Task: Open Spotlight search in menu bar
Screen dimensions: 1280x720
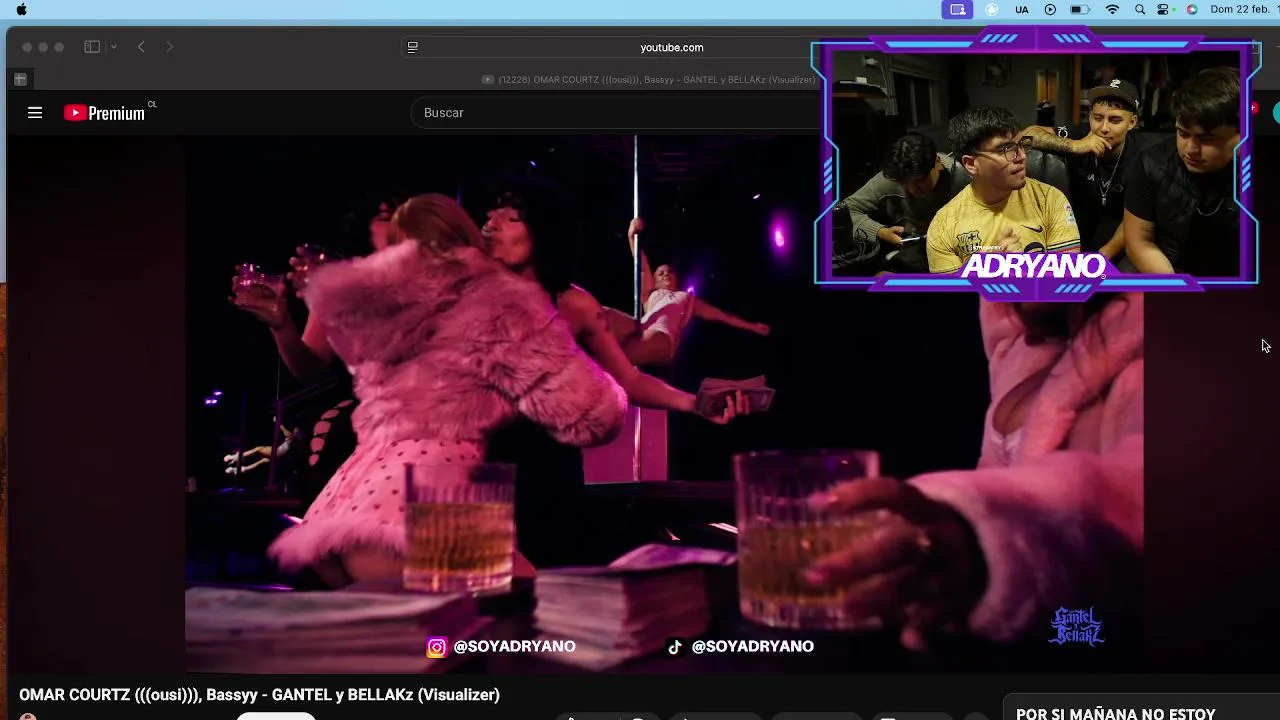Action: [1140, 9]
